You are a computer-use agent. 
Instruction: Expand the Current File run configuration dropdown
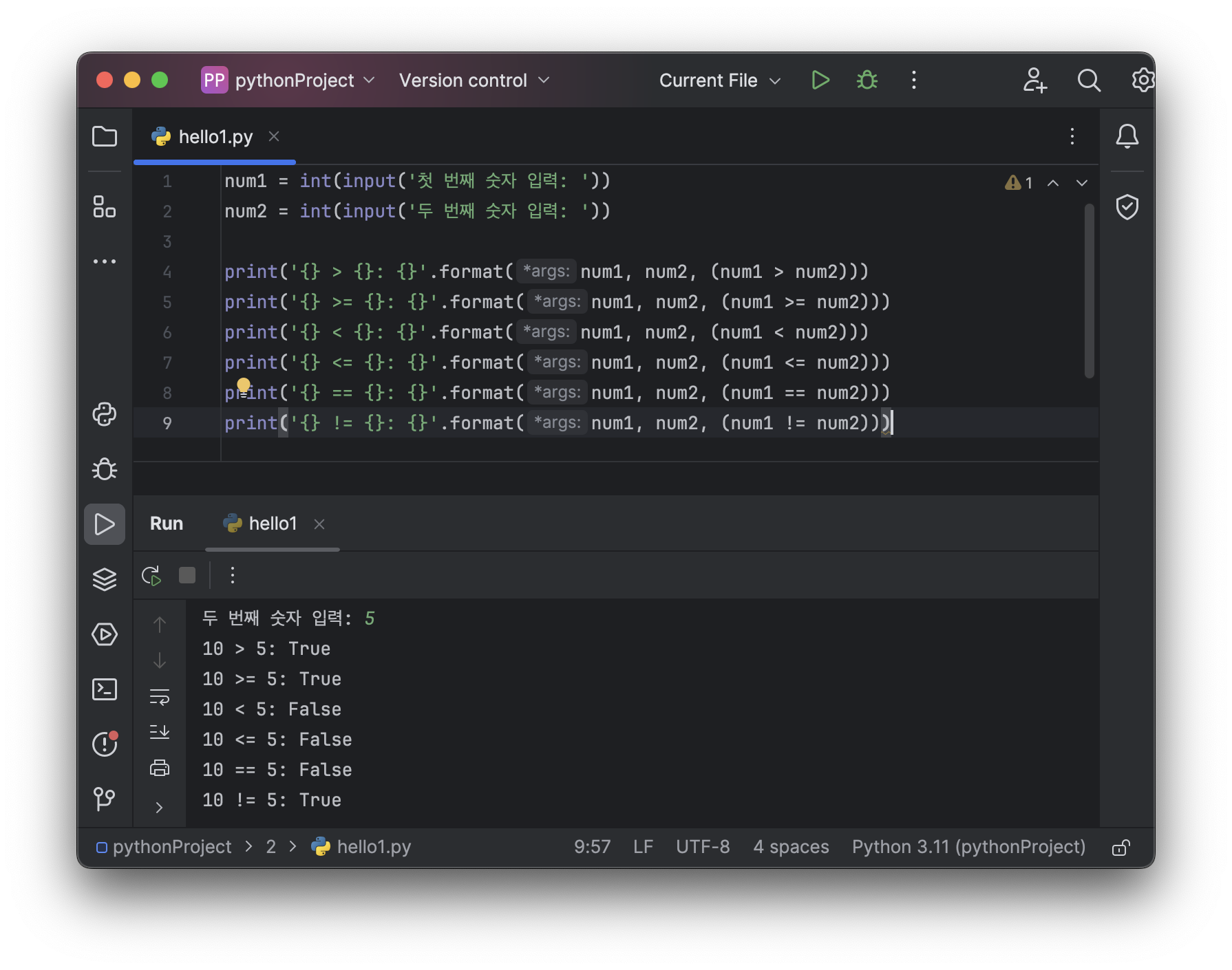[719, 80]
